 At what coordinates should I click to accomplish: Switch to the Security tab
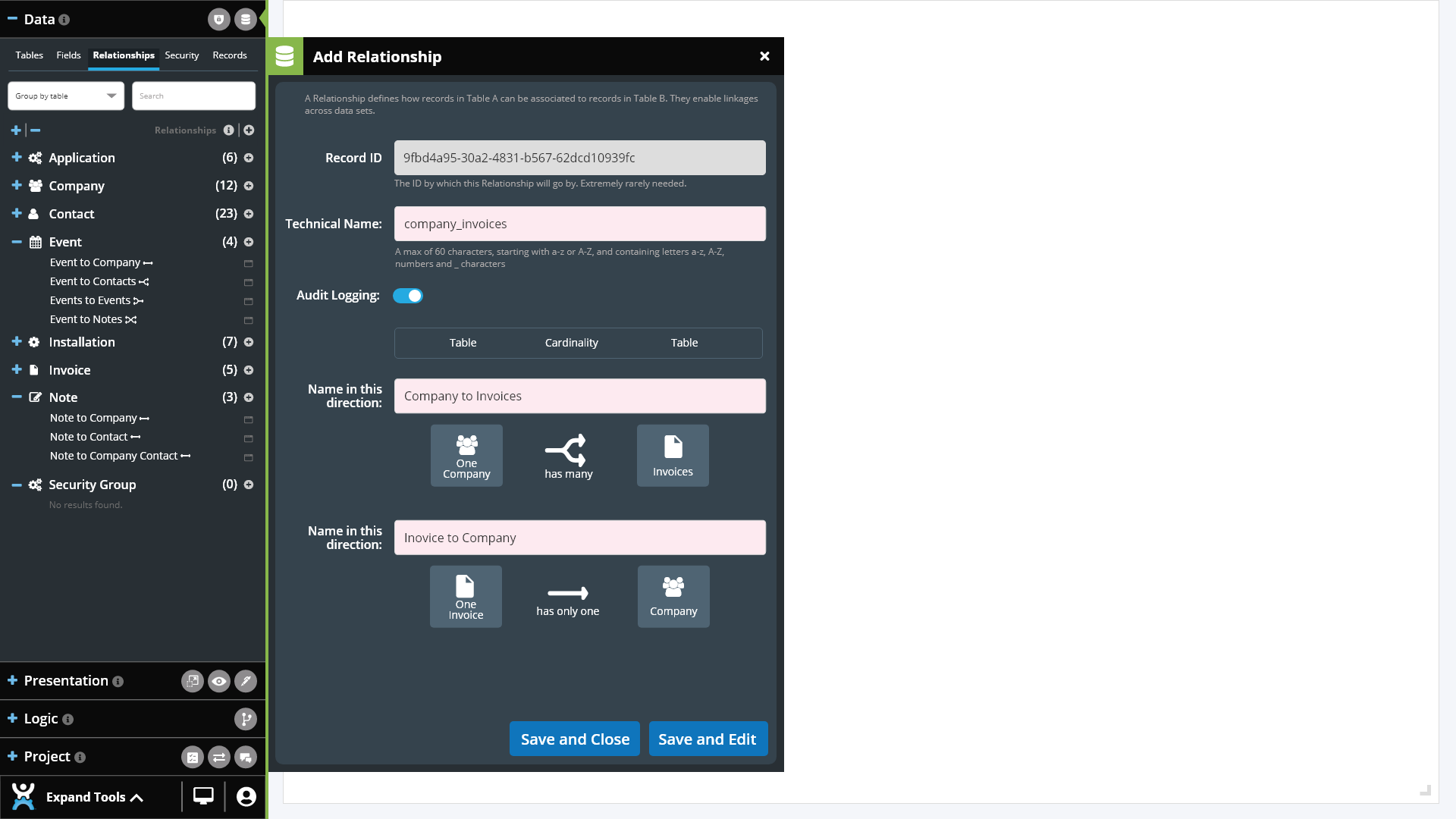click(x=182, y=55)
